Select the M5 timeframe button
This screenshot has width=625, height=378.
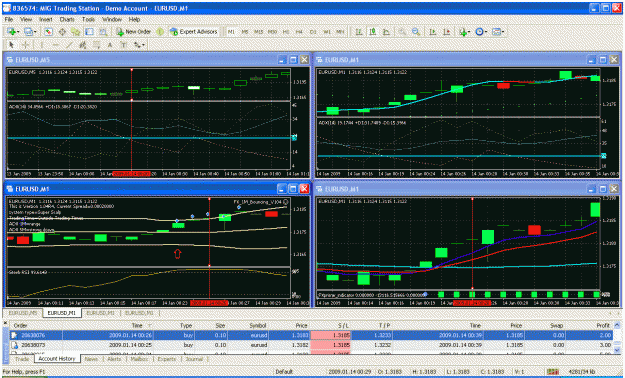[x=245, y=32]
